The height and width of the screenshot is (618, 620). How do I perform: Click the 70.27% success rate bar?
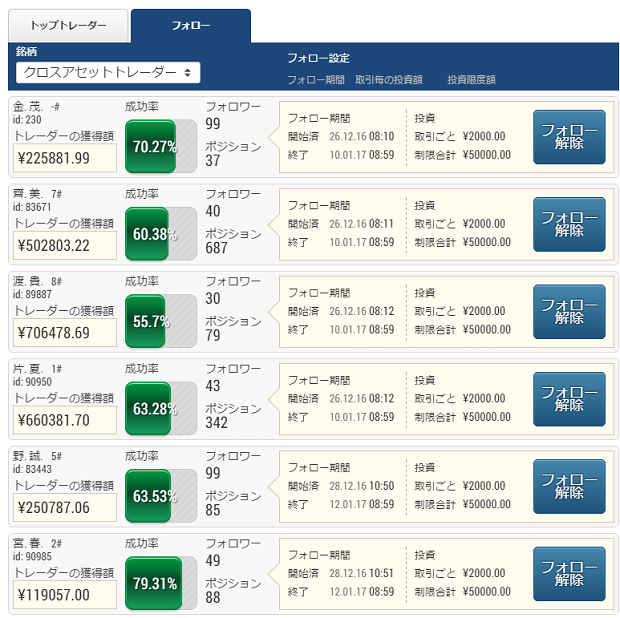[161, 146]
